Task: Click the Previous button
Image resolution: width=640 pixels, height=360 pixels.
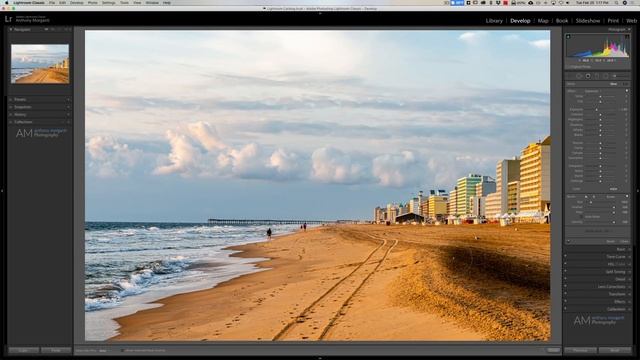Action: coord(580,350)
